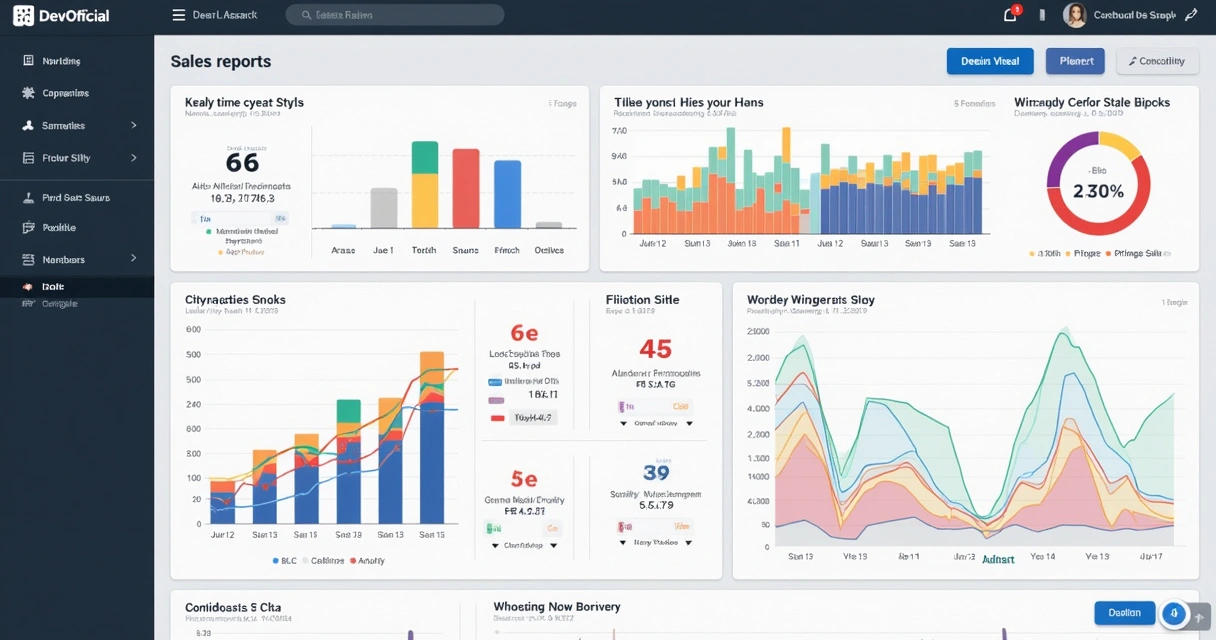The height and width of the screenshot is (640, 1216).
Task: Click the Sales reports page heading
Action: (x=220, y=61)
